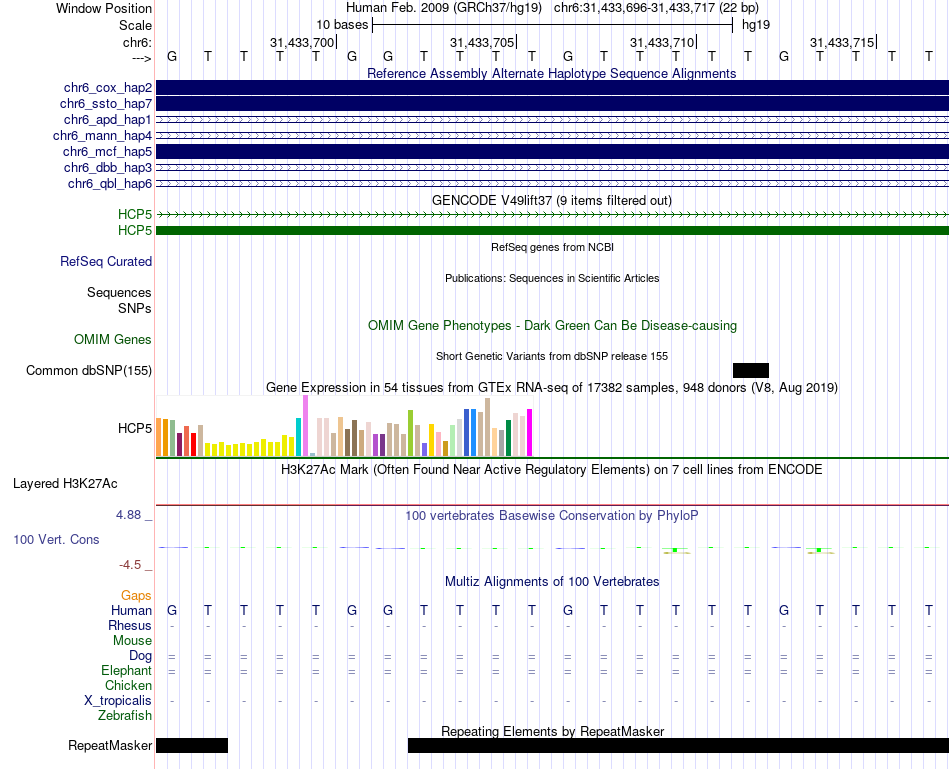
Task: Click the Chicken alignment row label
Action: (128, 686)
